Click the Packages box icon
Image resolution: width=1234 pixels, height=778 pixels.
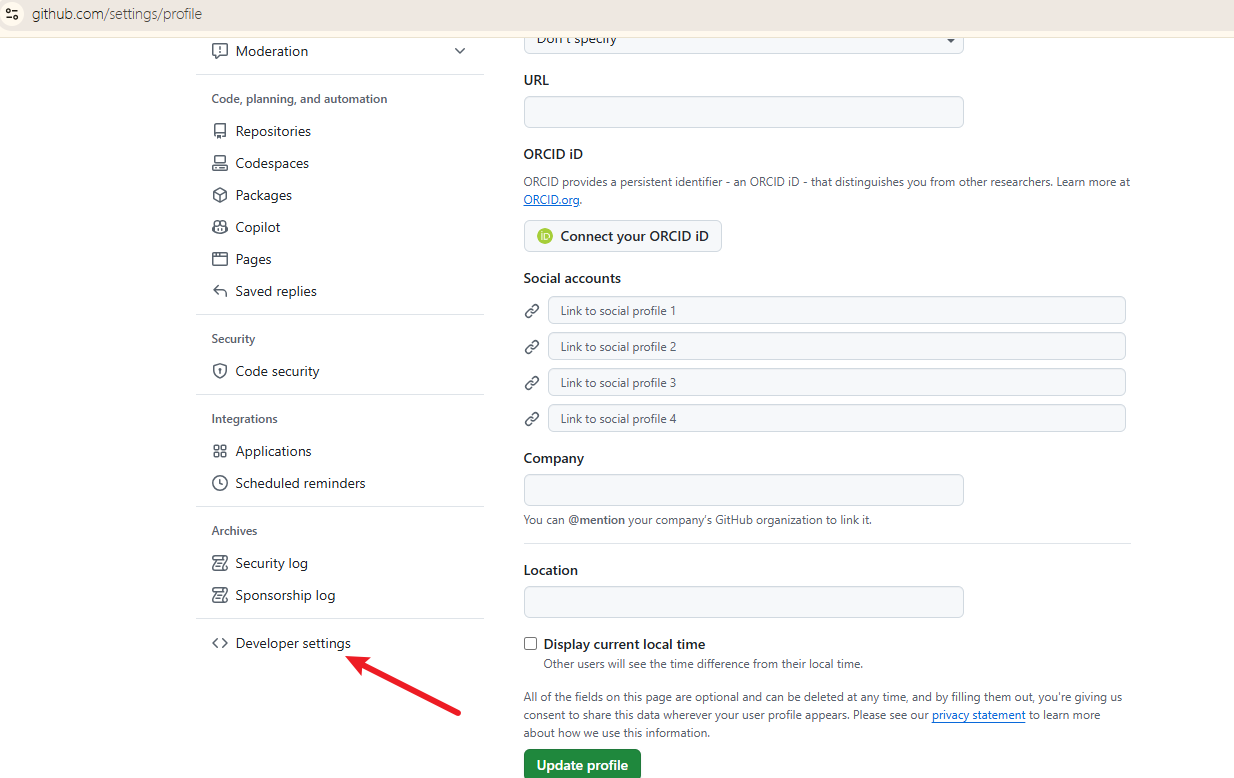click(x=220, y=195)
